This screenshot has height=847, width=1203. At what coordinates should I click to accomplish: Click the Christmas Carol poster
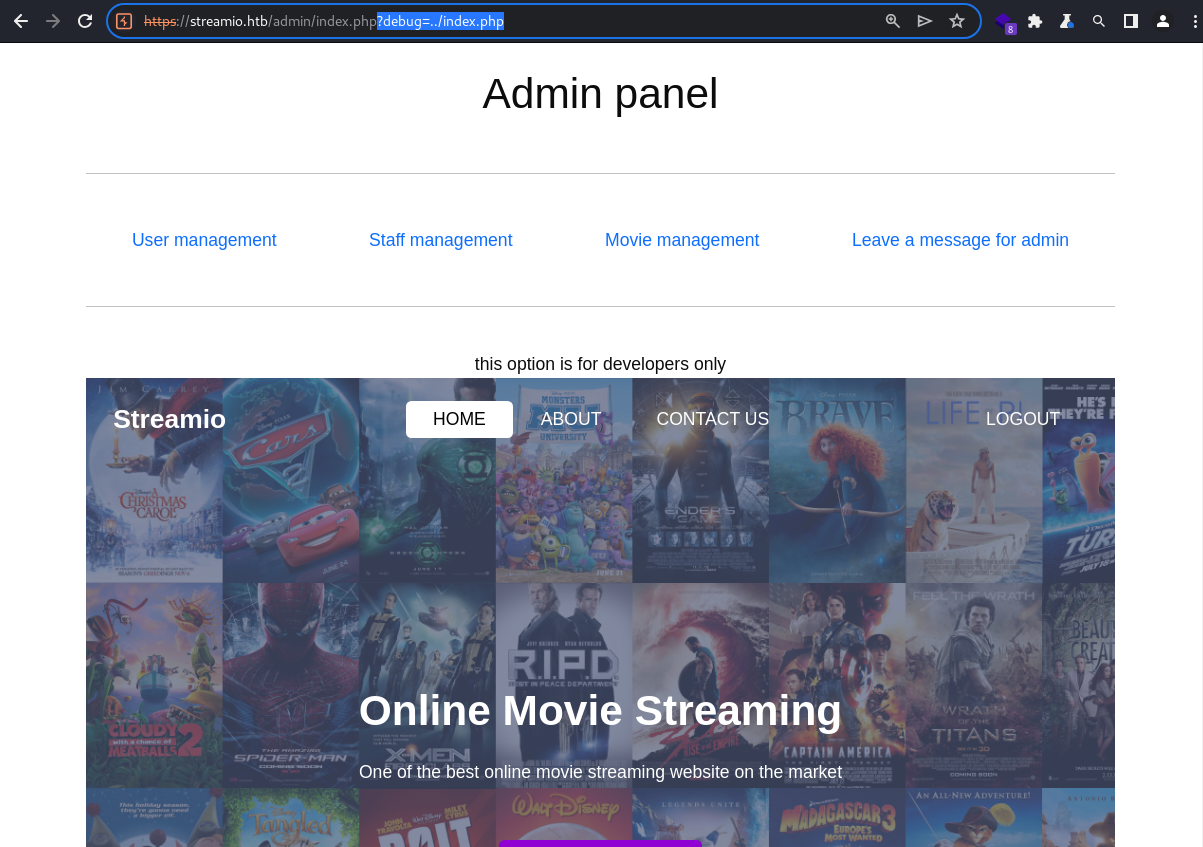(154, 480)
